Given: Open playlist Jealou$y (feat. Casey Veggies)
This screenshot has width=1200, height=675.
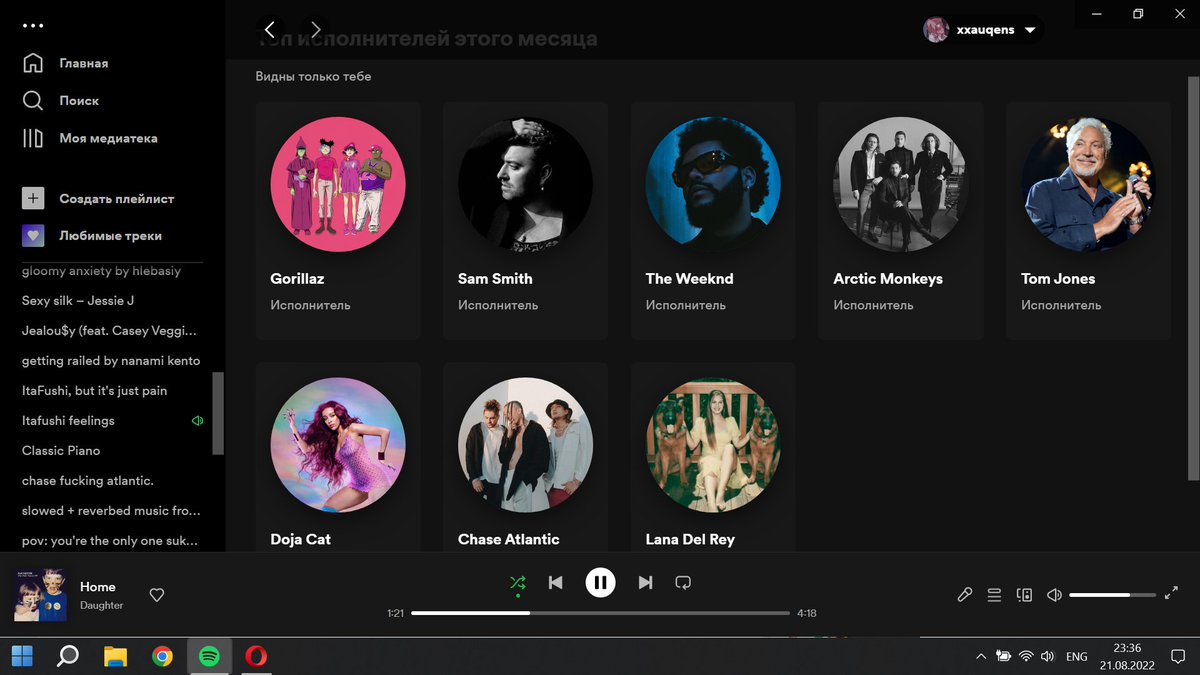Looking at the screenshot, I should tap(110, 331).
